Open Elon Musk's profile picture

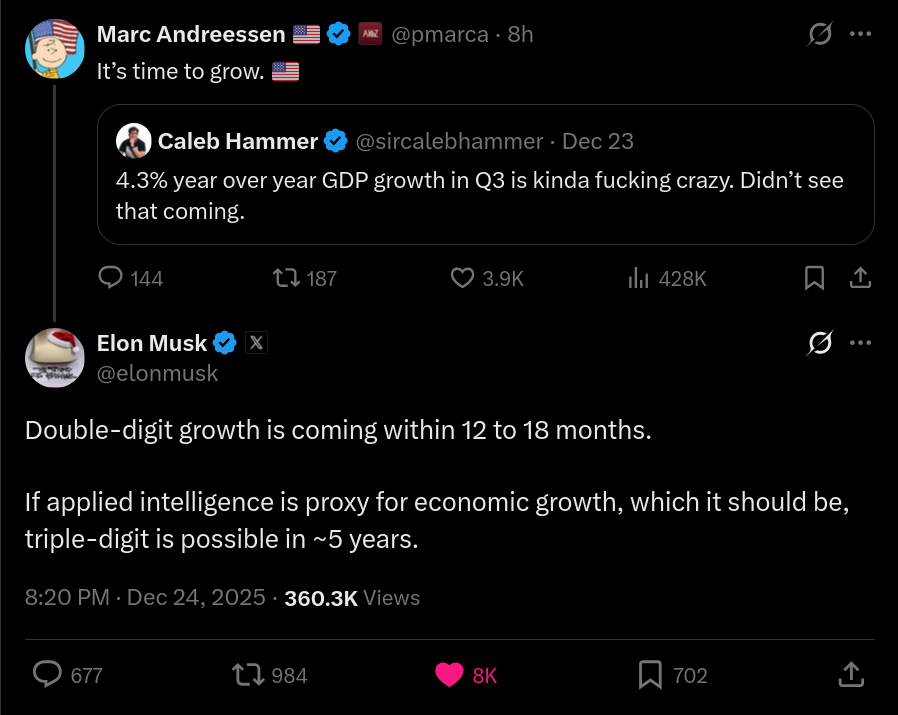pyautogui.click(x=54, y=357)
